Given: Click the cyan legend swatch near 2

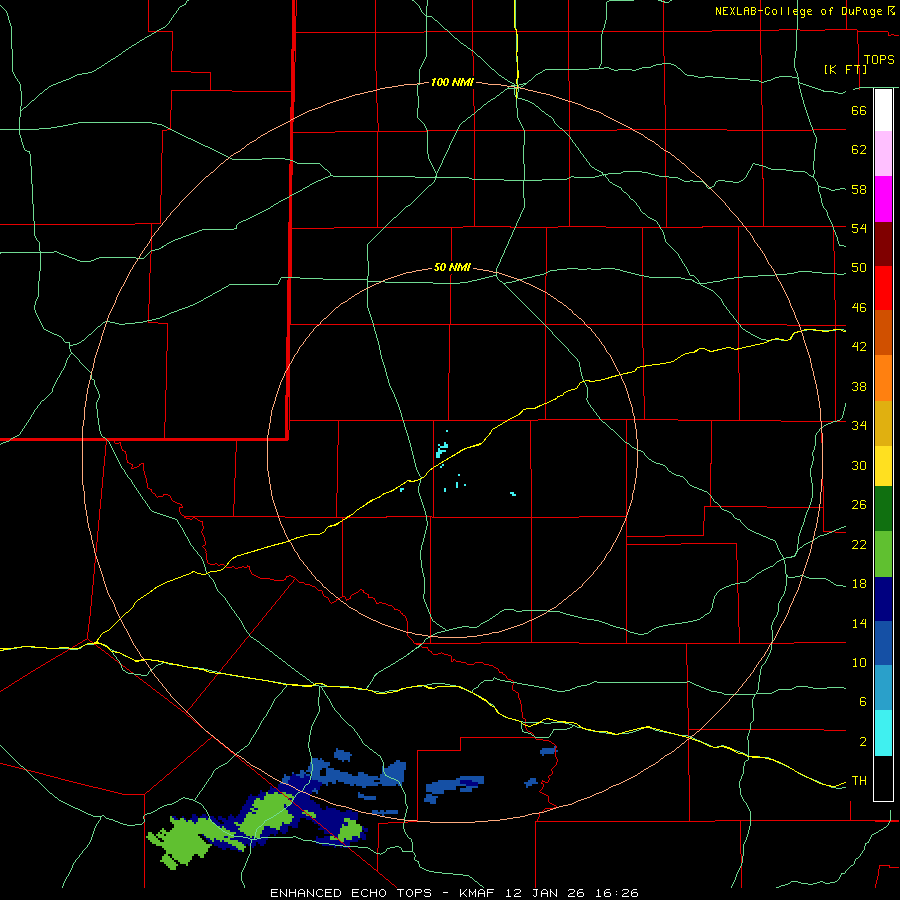Looking at the screenshot, I should 883,733.
